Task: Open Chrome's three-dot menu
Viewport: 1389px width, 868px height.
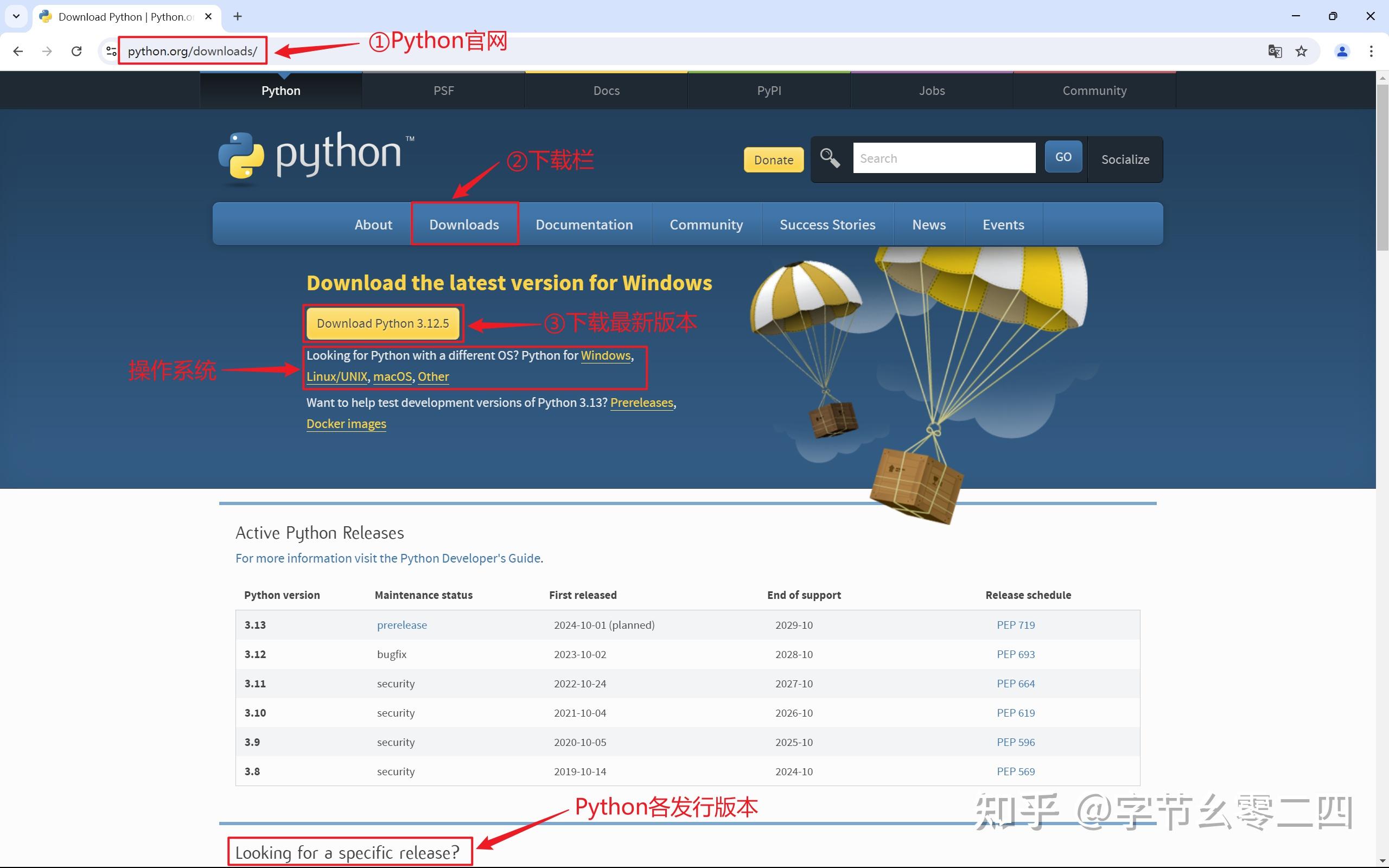Action: point(1372,51)
